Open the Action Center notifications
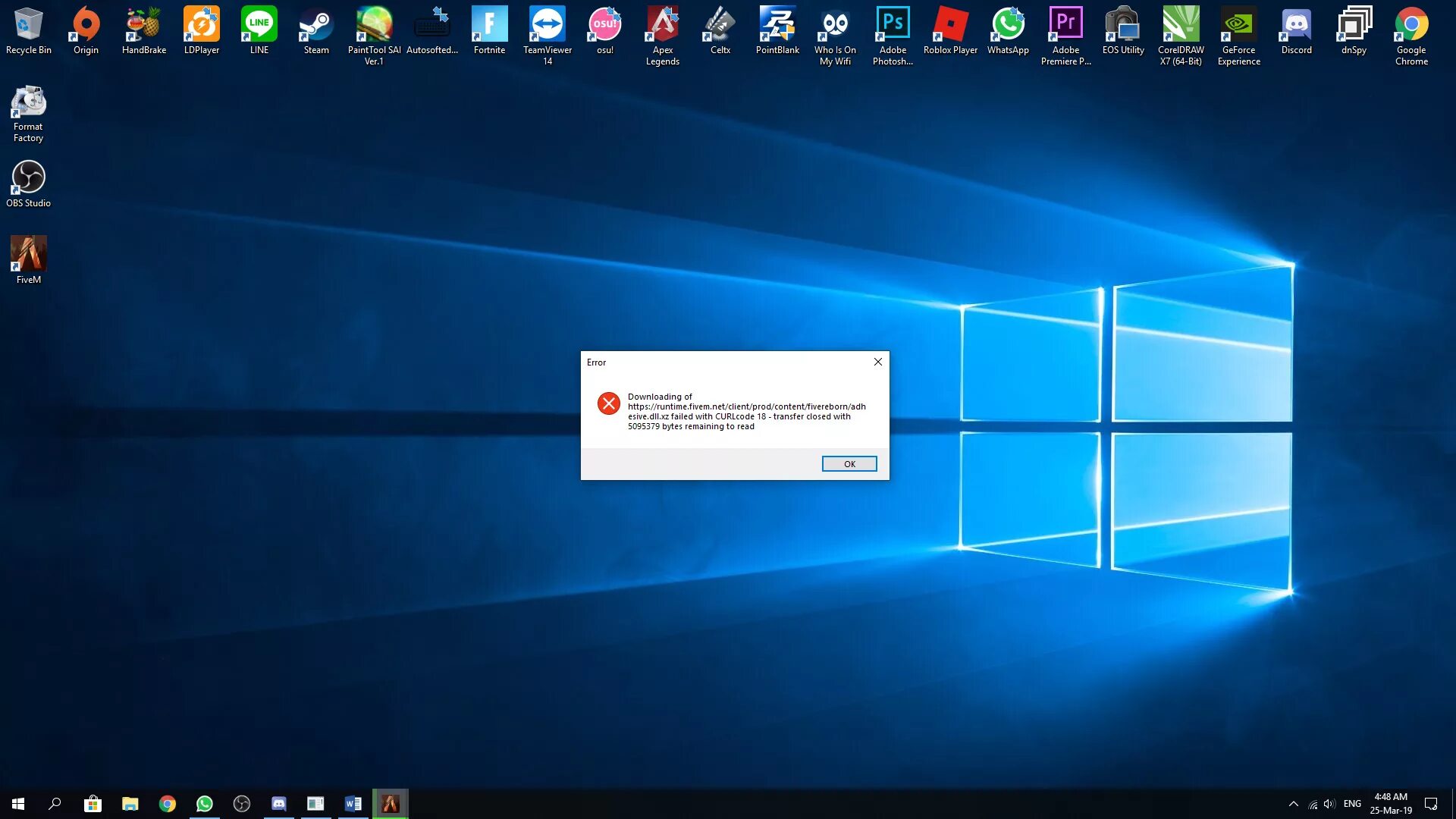This screenshot has height=819, width=1456. coord(1431,804)
